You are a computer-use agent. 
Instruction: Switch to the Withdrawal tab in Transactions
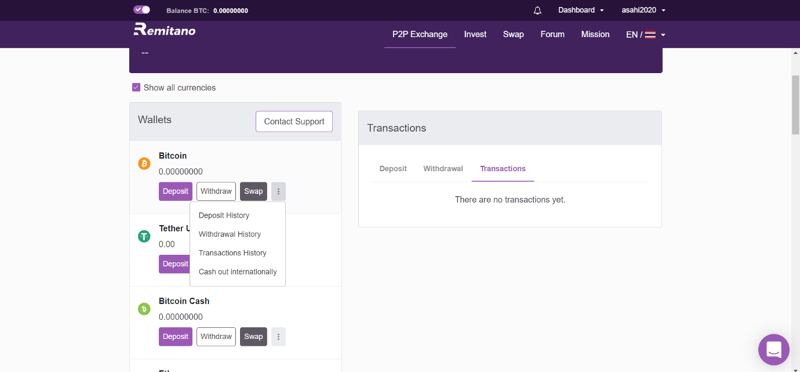point(443,168)
